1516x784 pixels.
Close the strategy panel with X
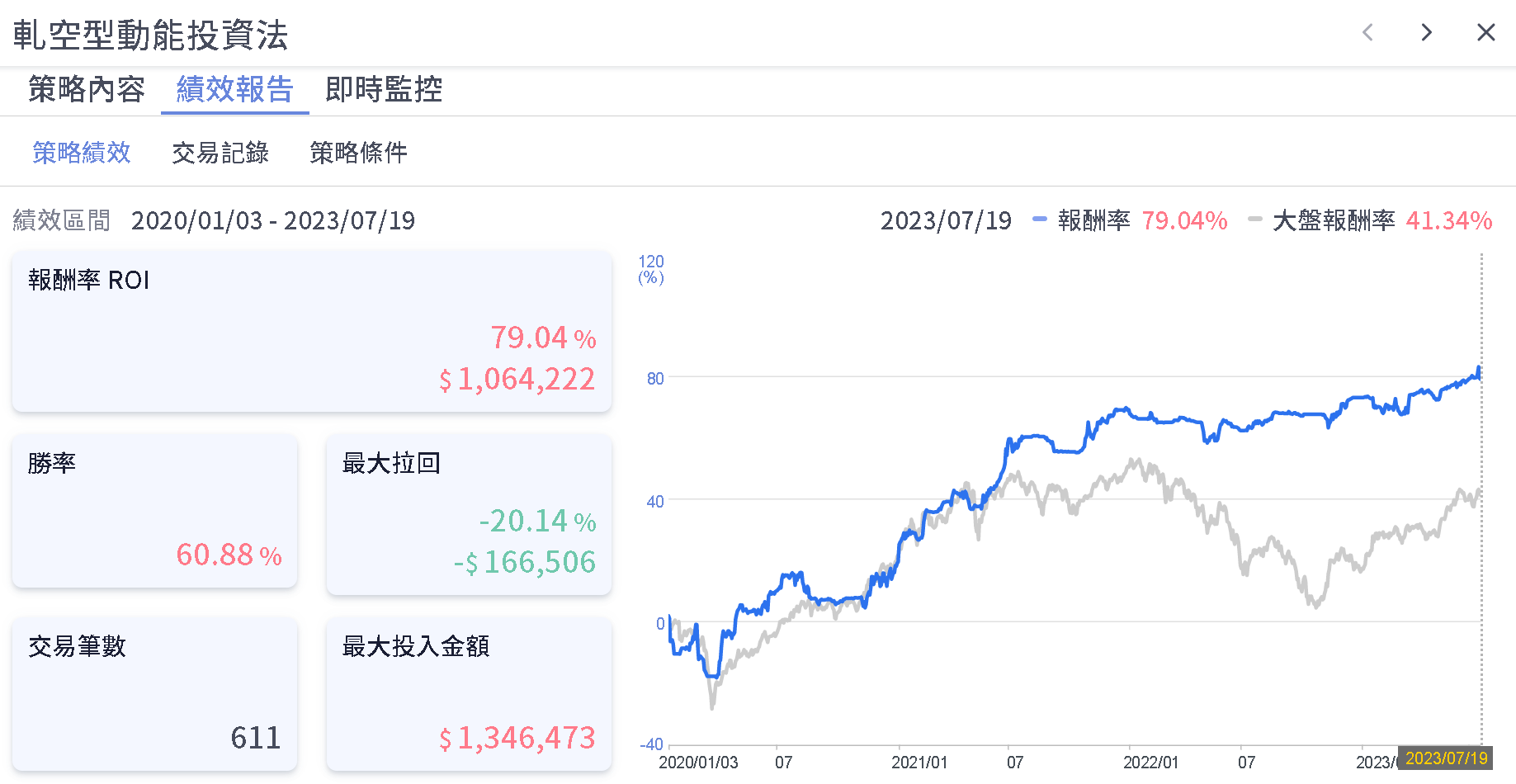1485,33
